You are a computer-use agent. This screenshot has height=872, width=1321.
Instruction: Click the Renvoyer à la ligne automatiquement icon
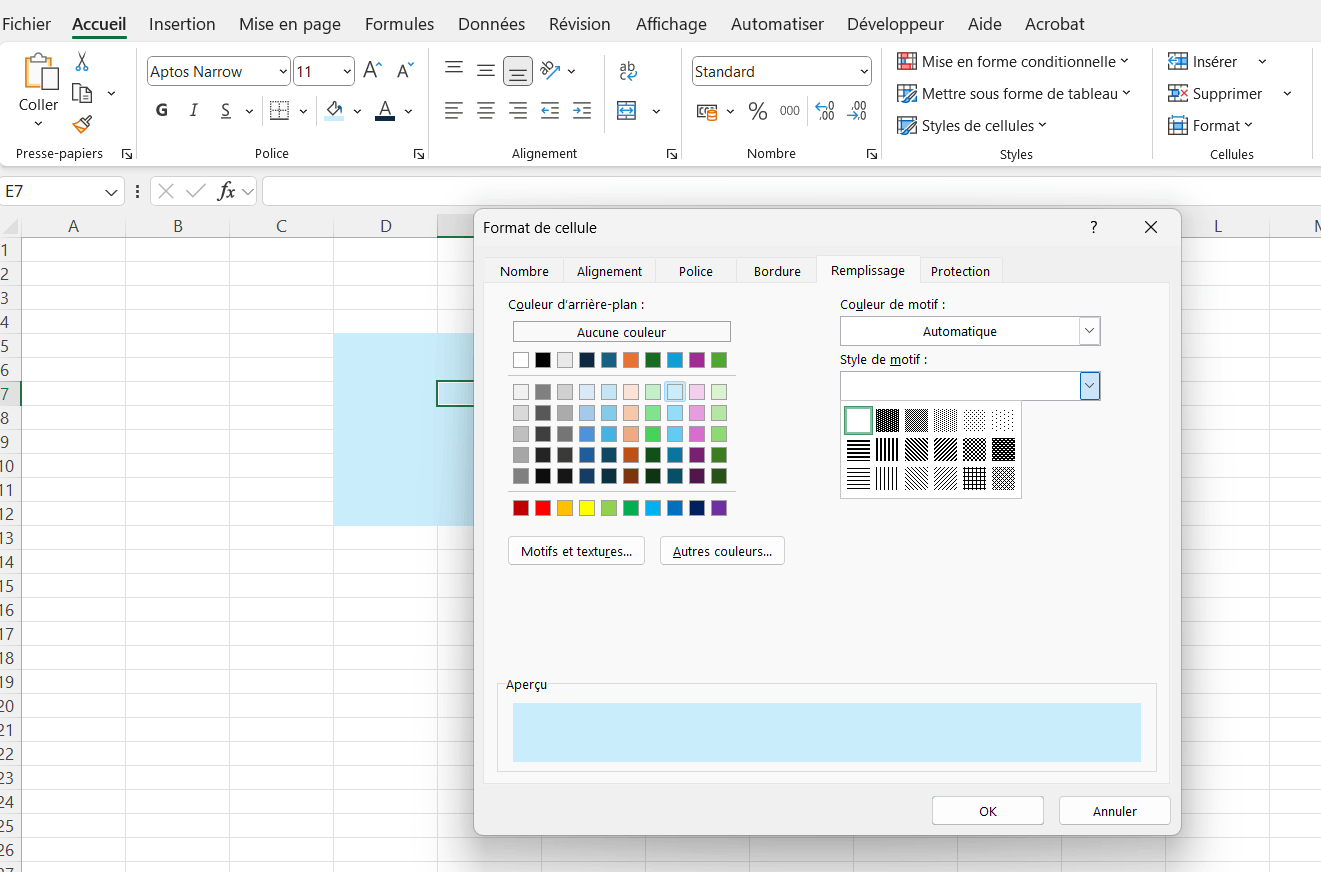(627, 70)
